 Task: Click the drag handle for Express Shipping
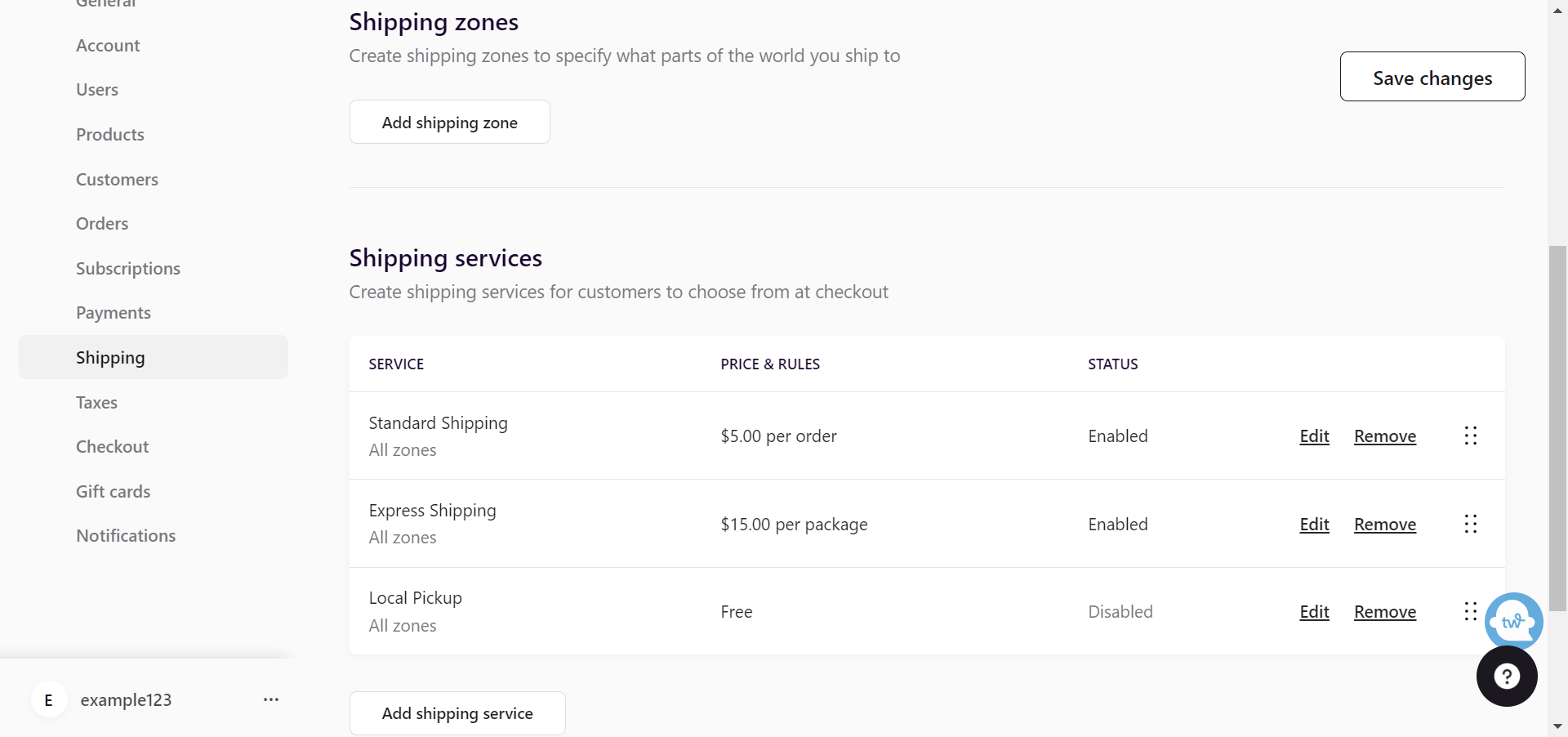1470,524
